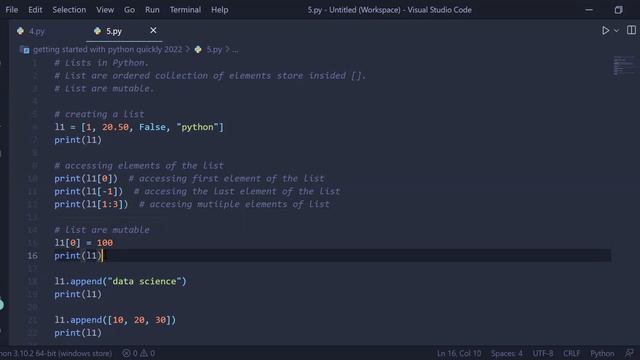
Task: Open the feedback icon in status bar
Action: pos(629,353)
